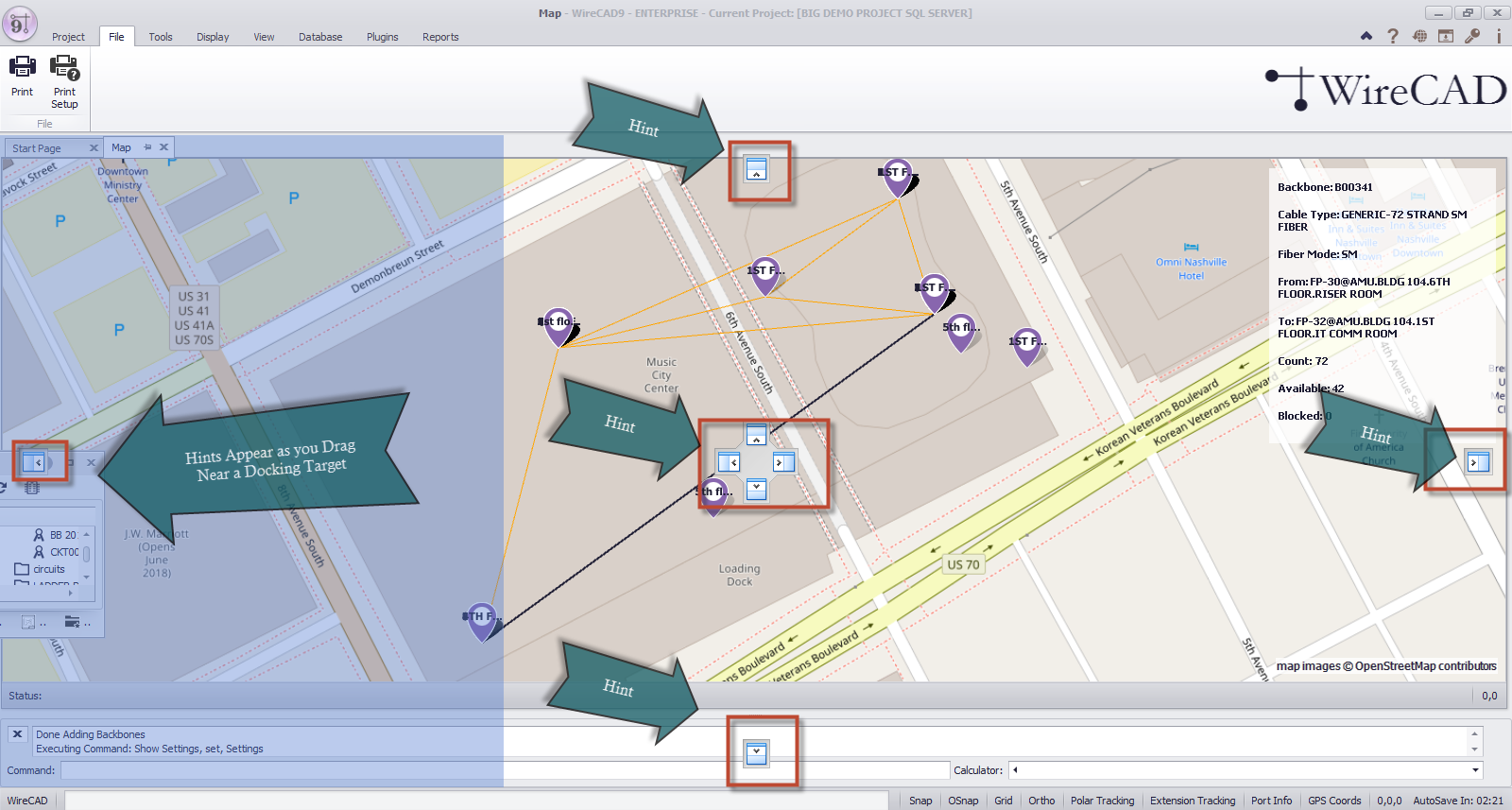Choose the top-edge docking target on the map
Screen dimensions: 1512x810
coord(756,169)
